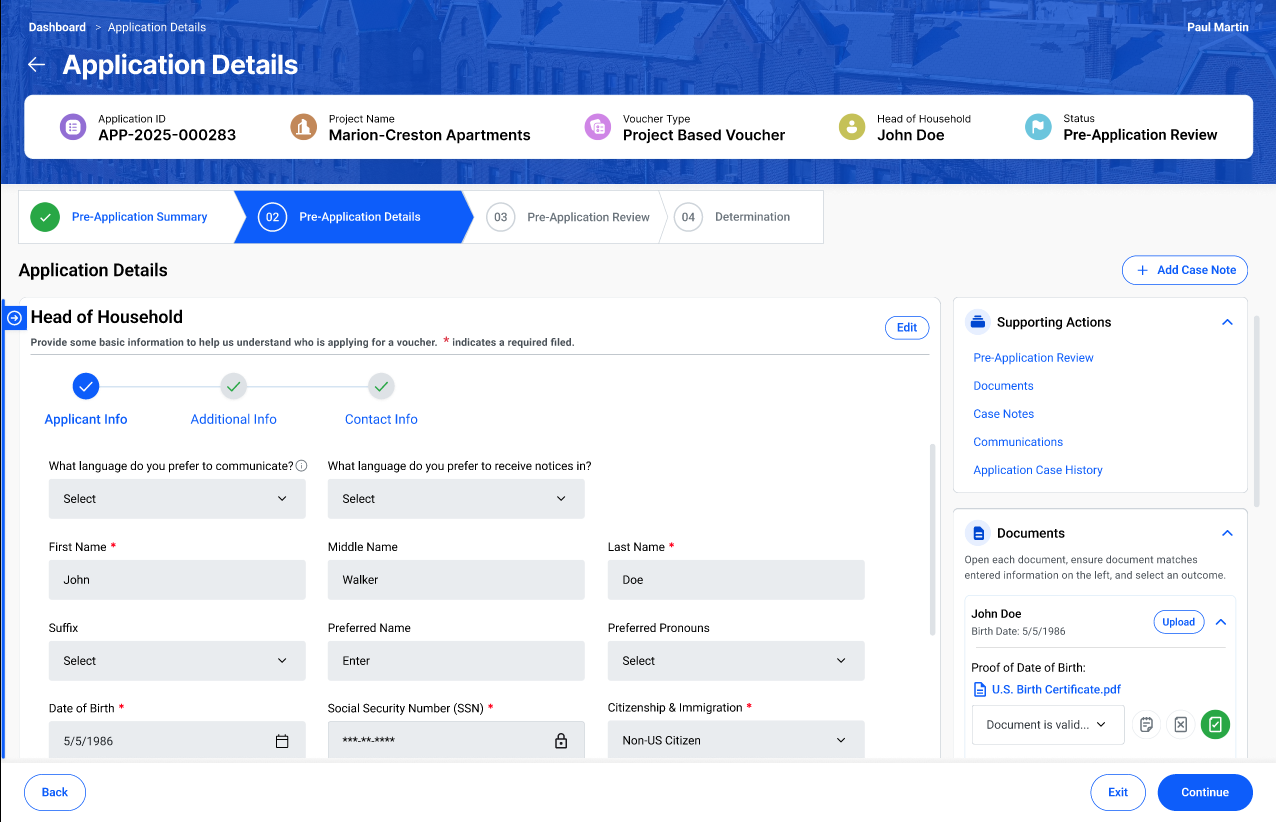The image size is (1276, 822).
Task: Click the Add Case Note button
Action: [x=1185, y=270]
